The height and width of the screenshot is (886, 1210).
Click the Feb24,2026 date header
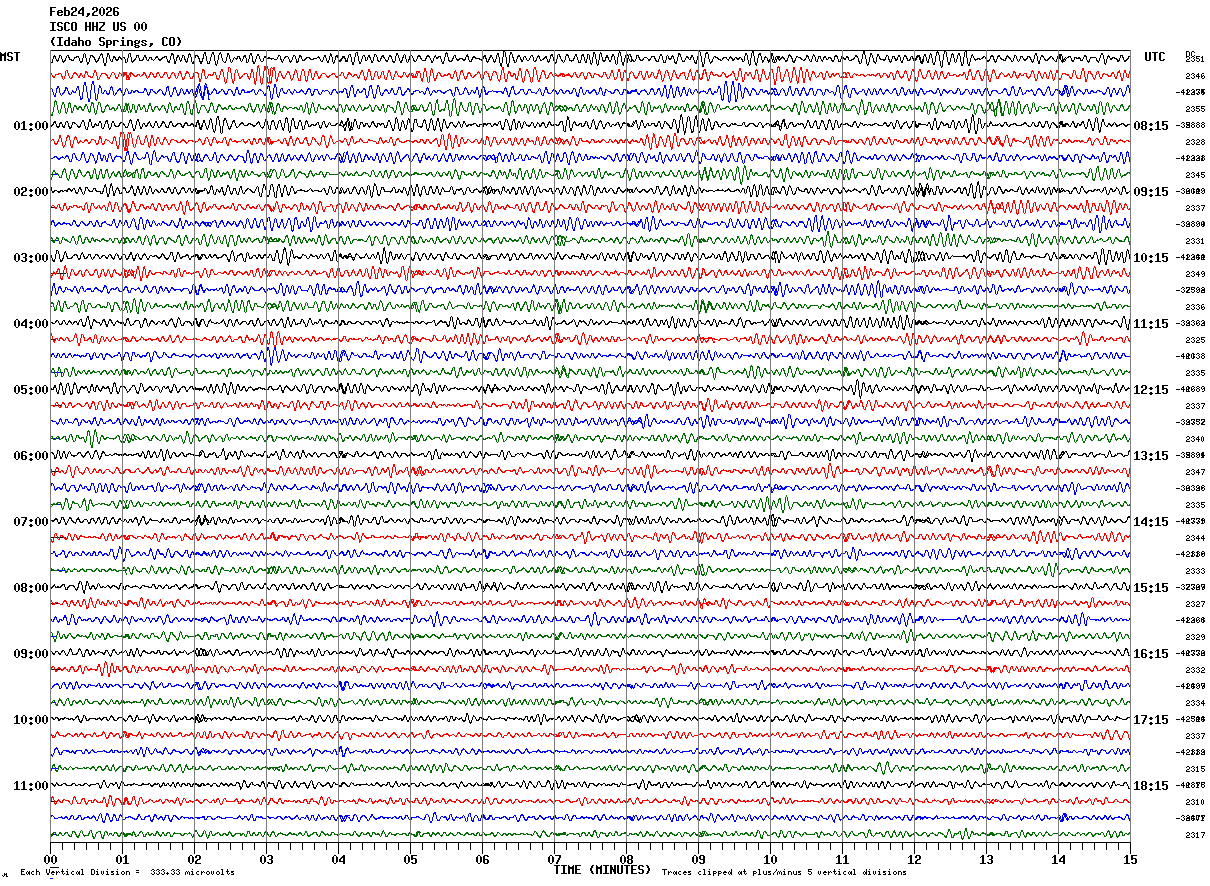pyautogui.click(x=84, y=12)
